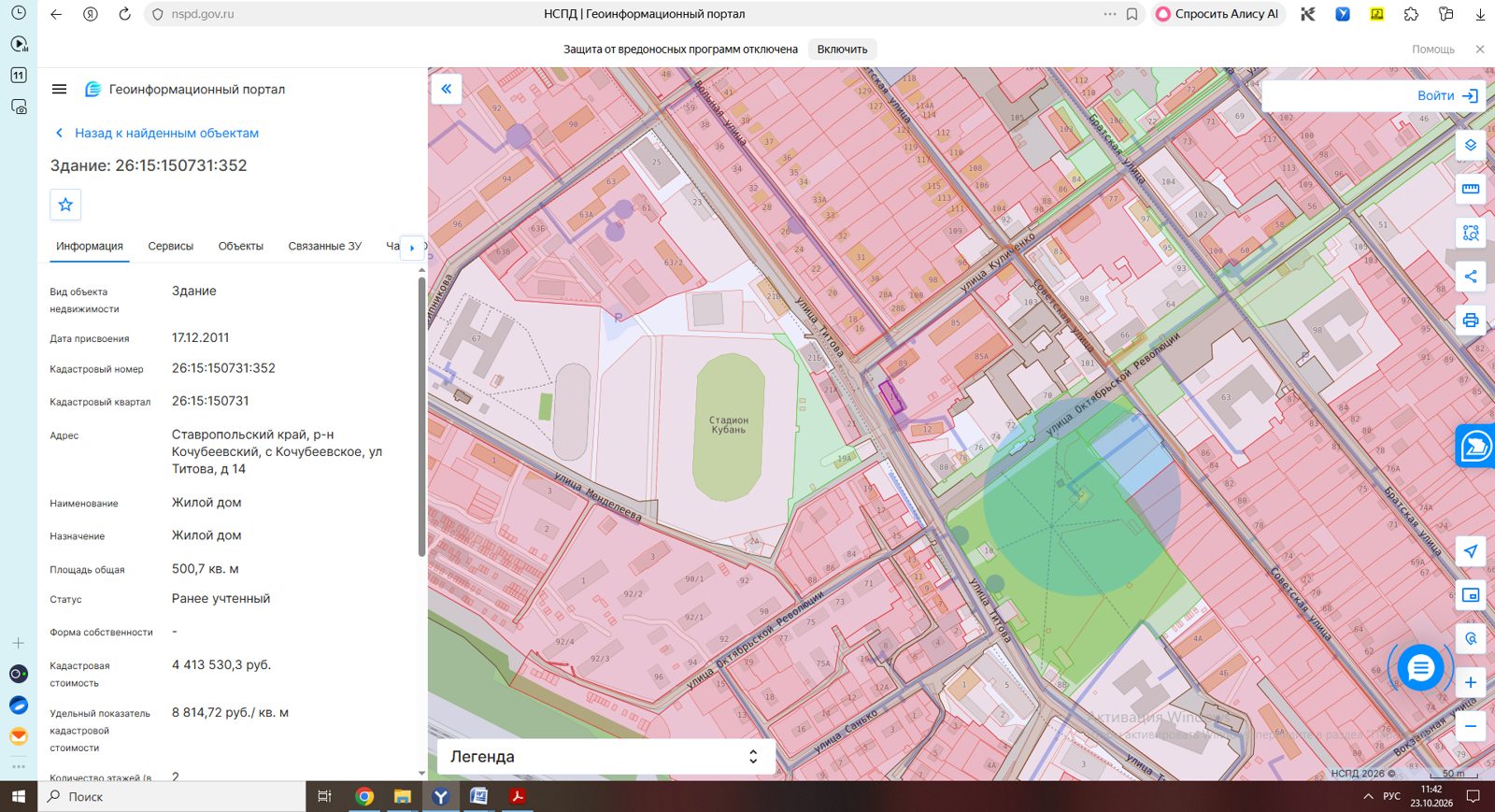Screen dimensions: 1495x812
Task: Open browser downloads
Action: [1480, 14]
